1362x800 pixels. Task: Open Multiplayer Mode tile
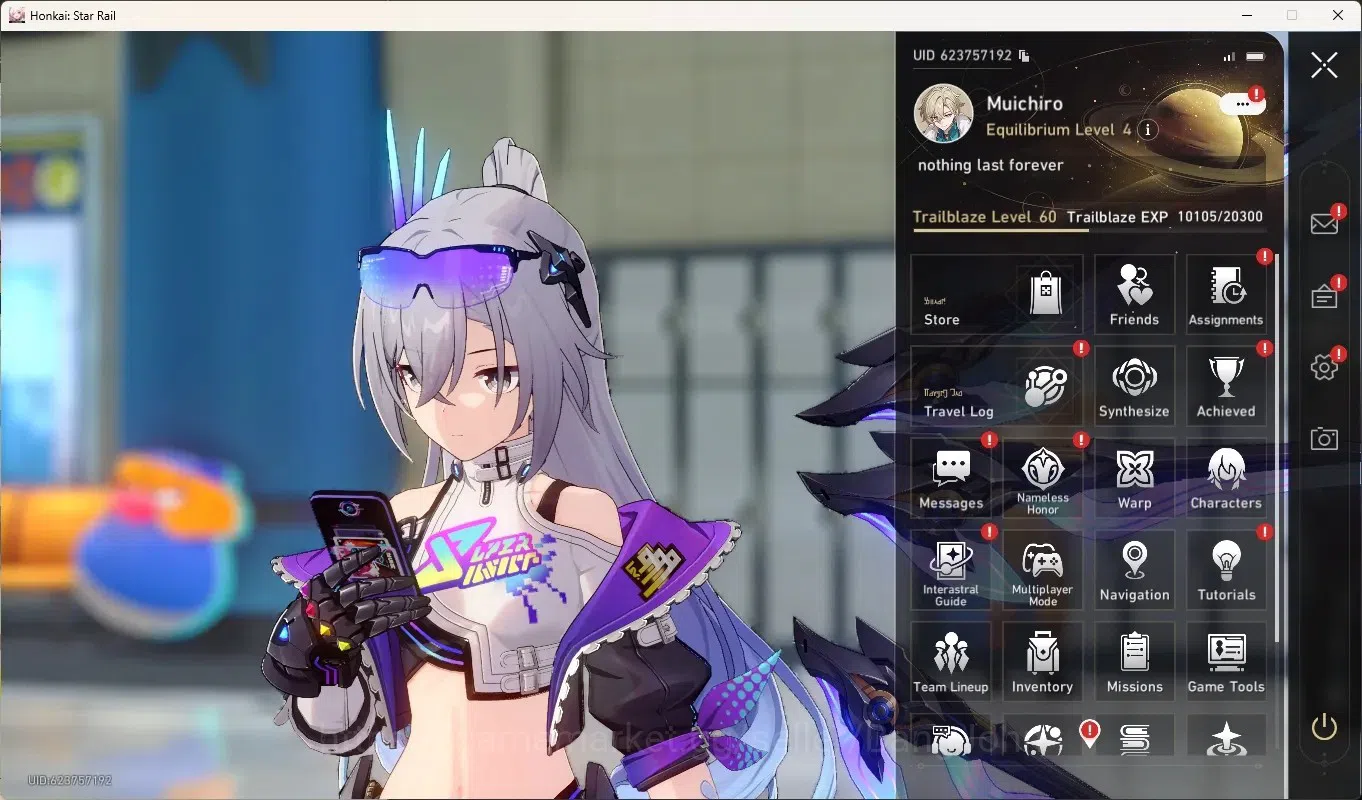pos(1043,570)
